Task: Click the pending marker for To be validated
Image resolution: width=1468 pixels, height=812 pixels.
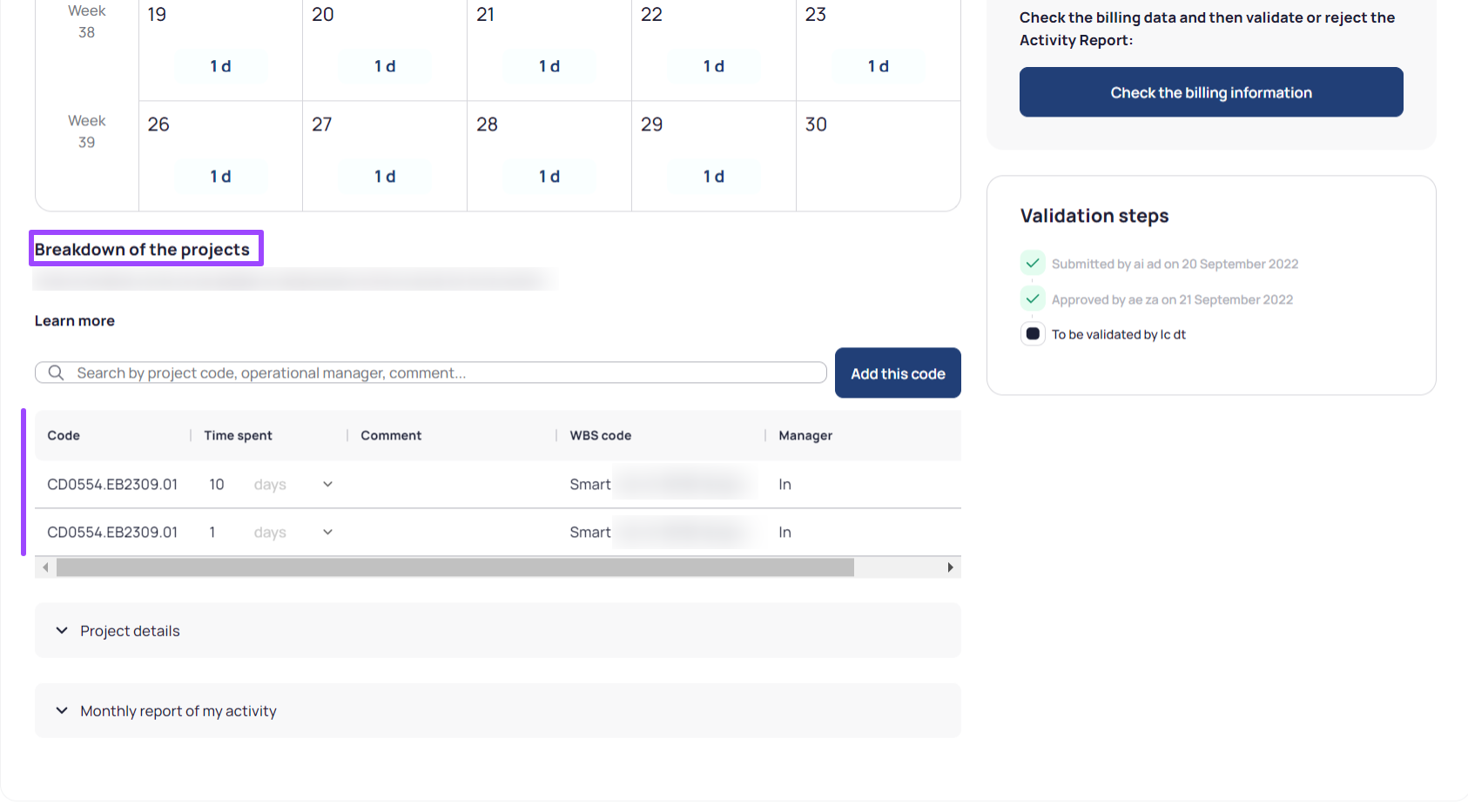Action: click(x=1033, y=334)
